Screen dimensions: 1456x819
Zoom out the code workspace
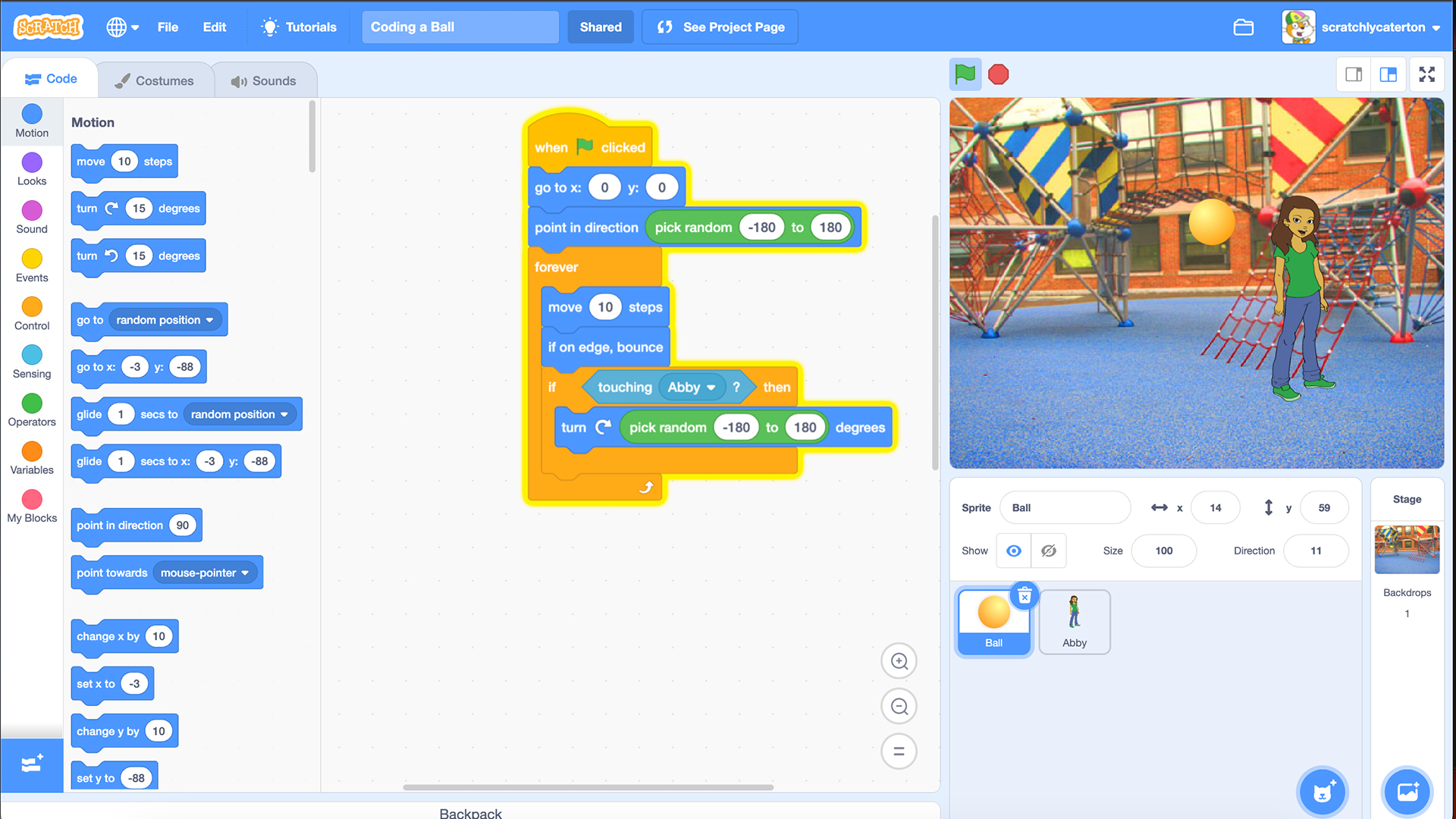[x=899, y=707]
